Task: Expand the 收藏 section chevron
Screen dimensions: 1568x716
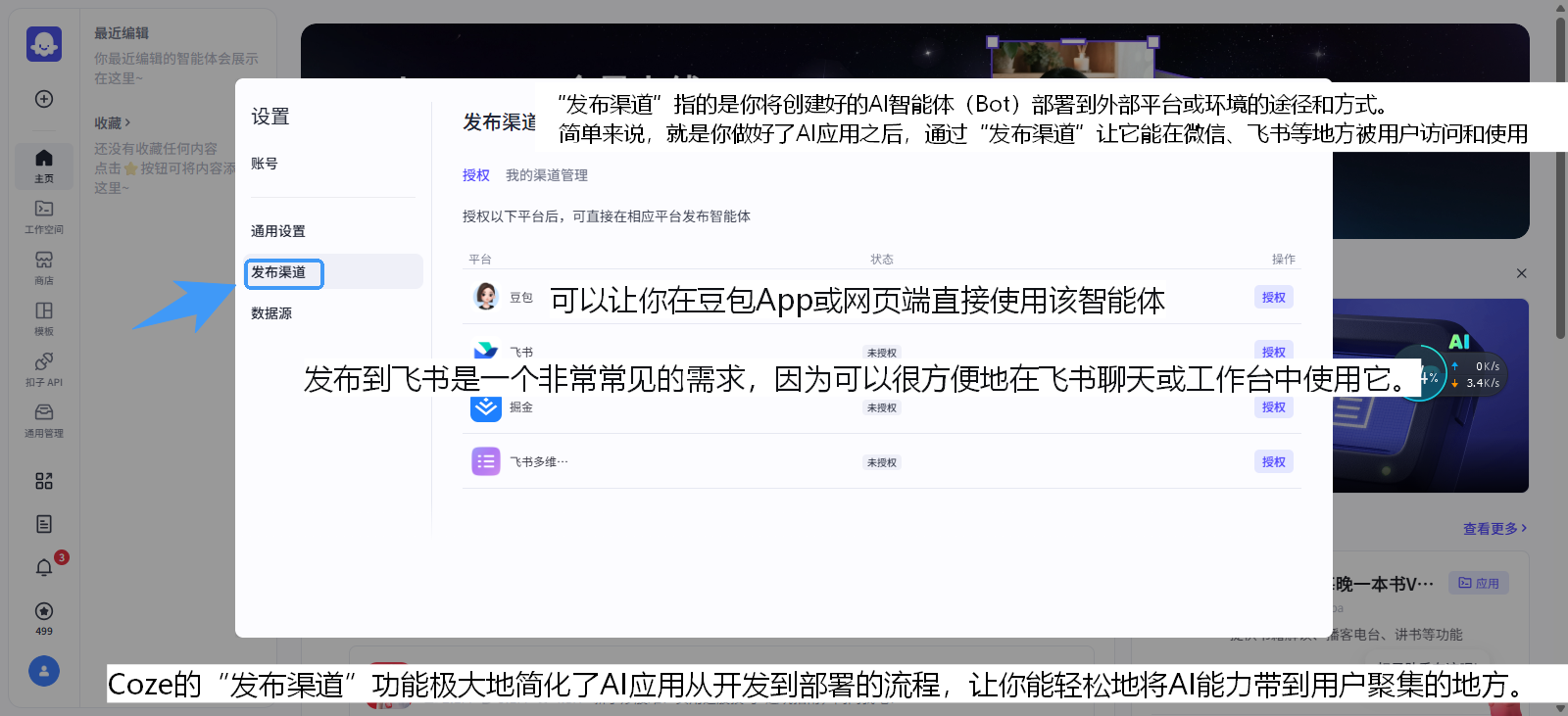Action: click(127, 123)
